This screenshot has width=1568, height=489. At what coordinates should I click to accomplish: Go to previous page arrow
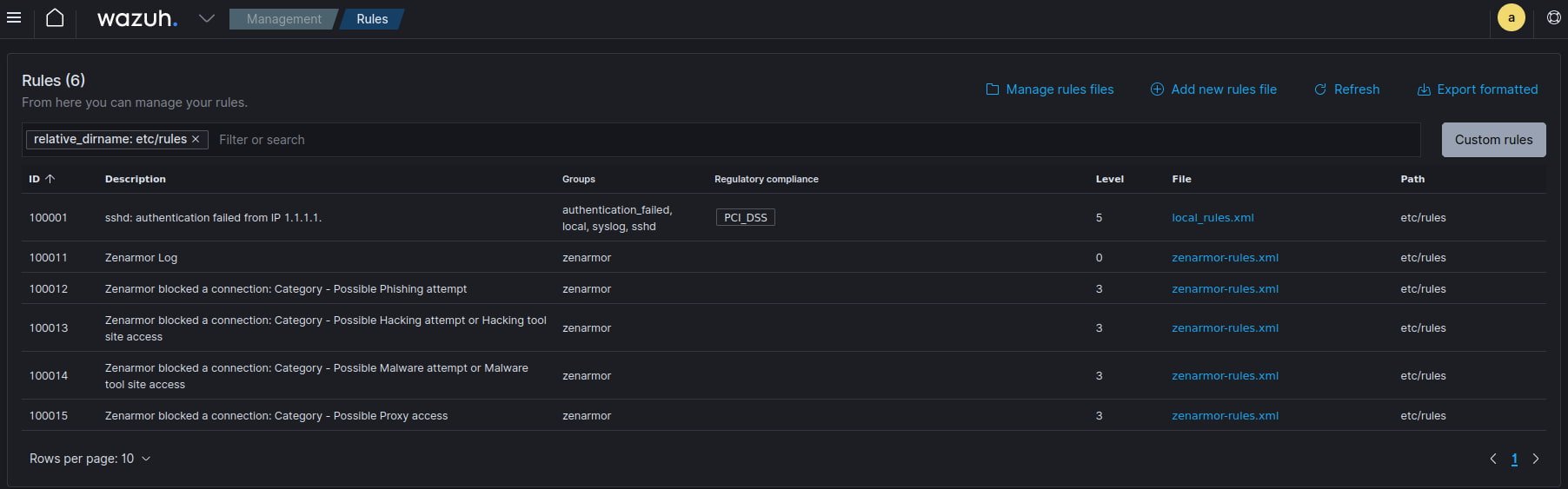pos(1493,459)
